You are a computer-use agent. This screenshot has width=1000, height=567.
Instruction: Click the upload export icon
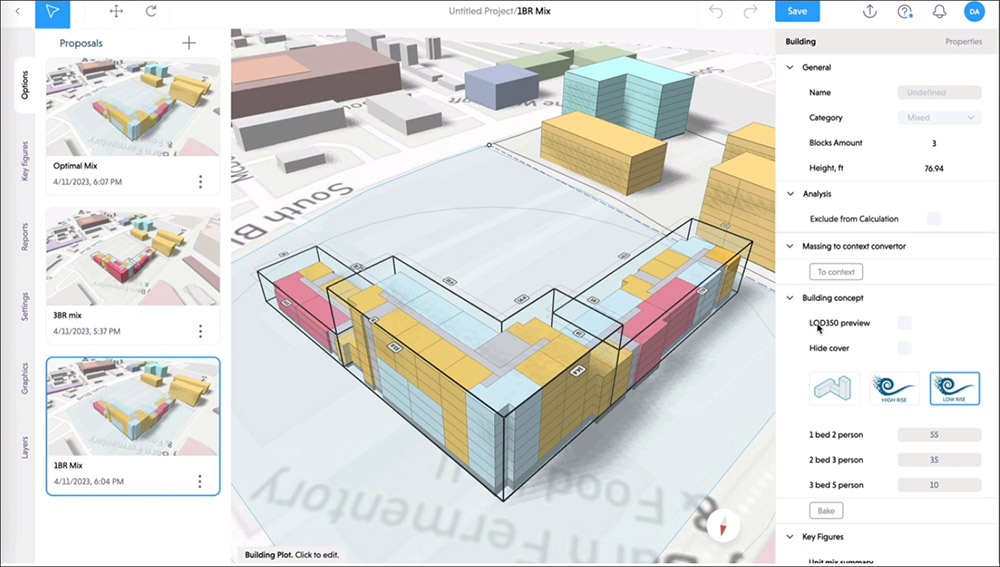coord(870,11)
